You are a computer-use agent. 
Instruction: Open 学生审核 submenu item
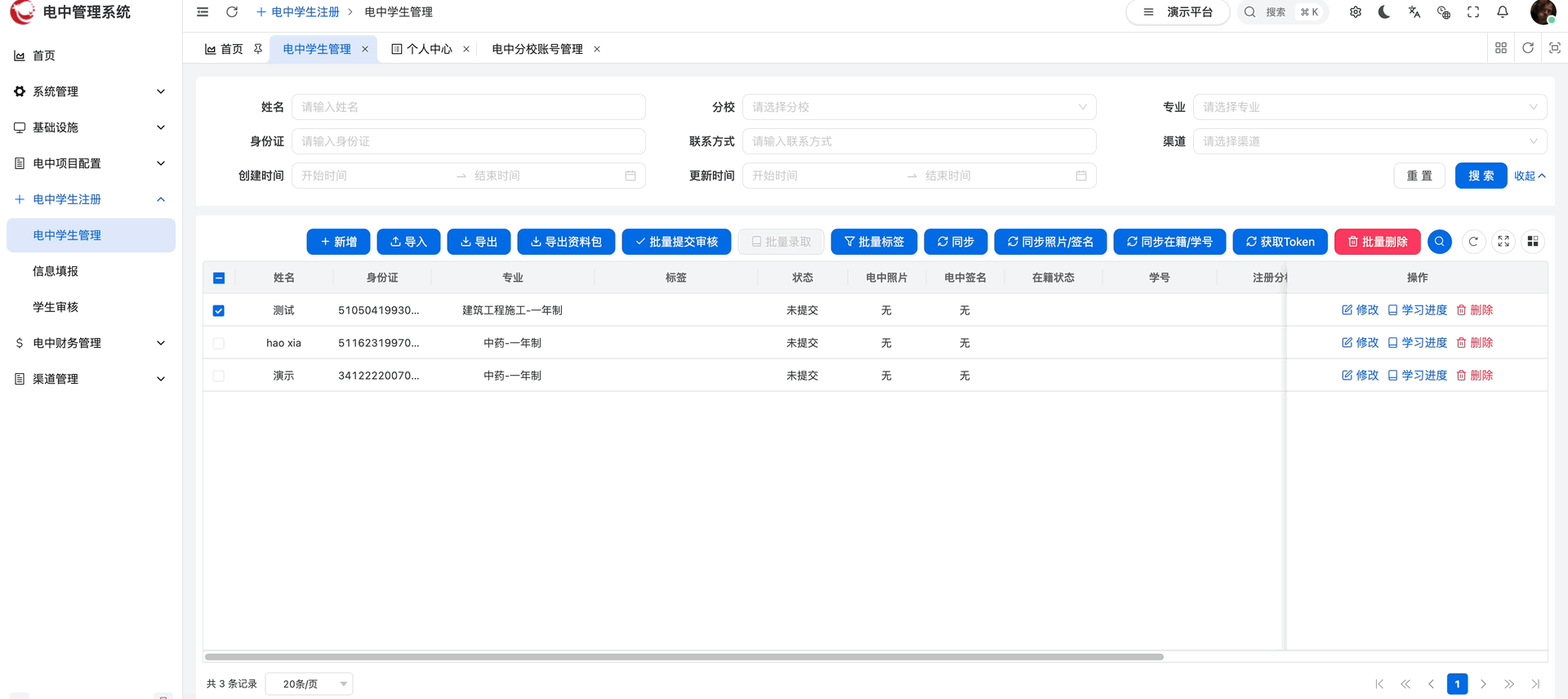click(91, 307)
